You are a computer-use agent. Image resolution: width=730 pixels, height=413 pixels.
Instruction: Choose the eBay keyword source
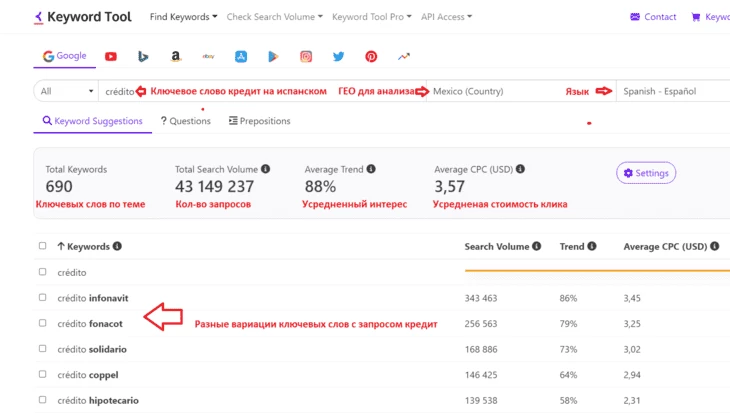[208, 57]
